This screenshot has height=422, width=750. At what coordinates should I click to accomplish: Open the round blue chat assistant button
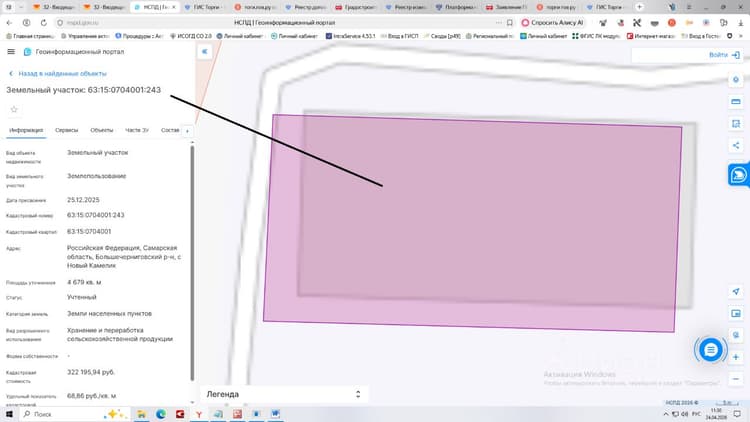point(710,350)
